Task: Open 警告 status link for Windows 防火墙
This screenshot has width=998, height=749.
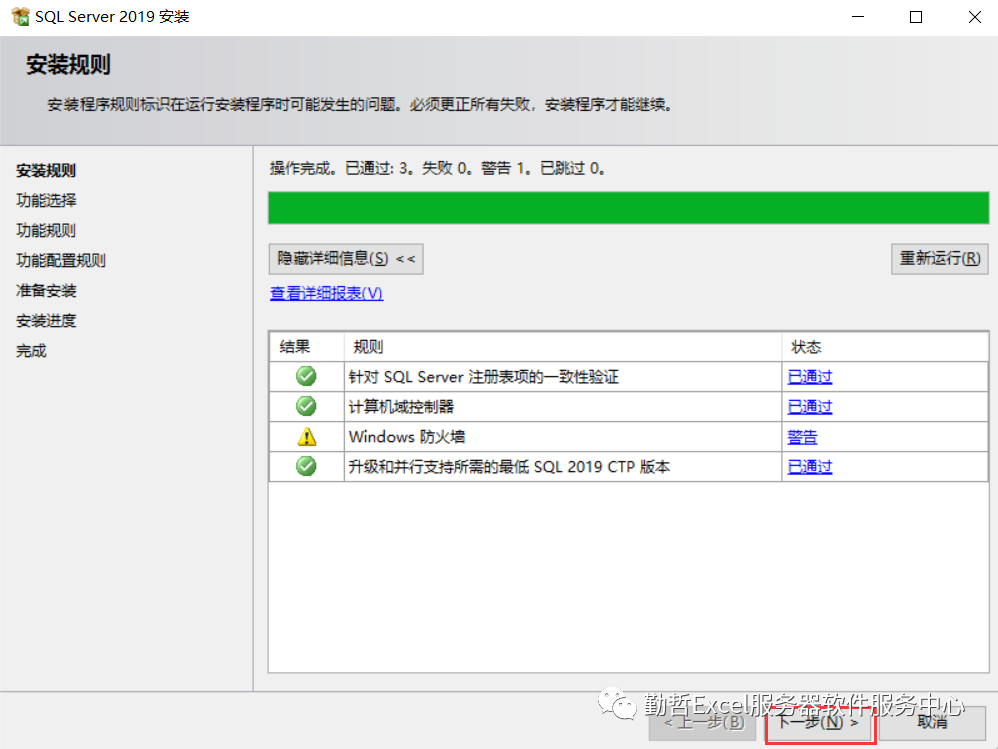Action: 802,437
